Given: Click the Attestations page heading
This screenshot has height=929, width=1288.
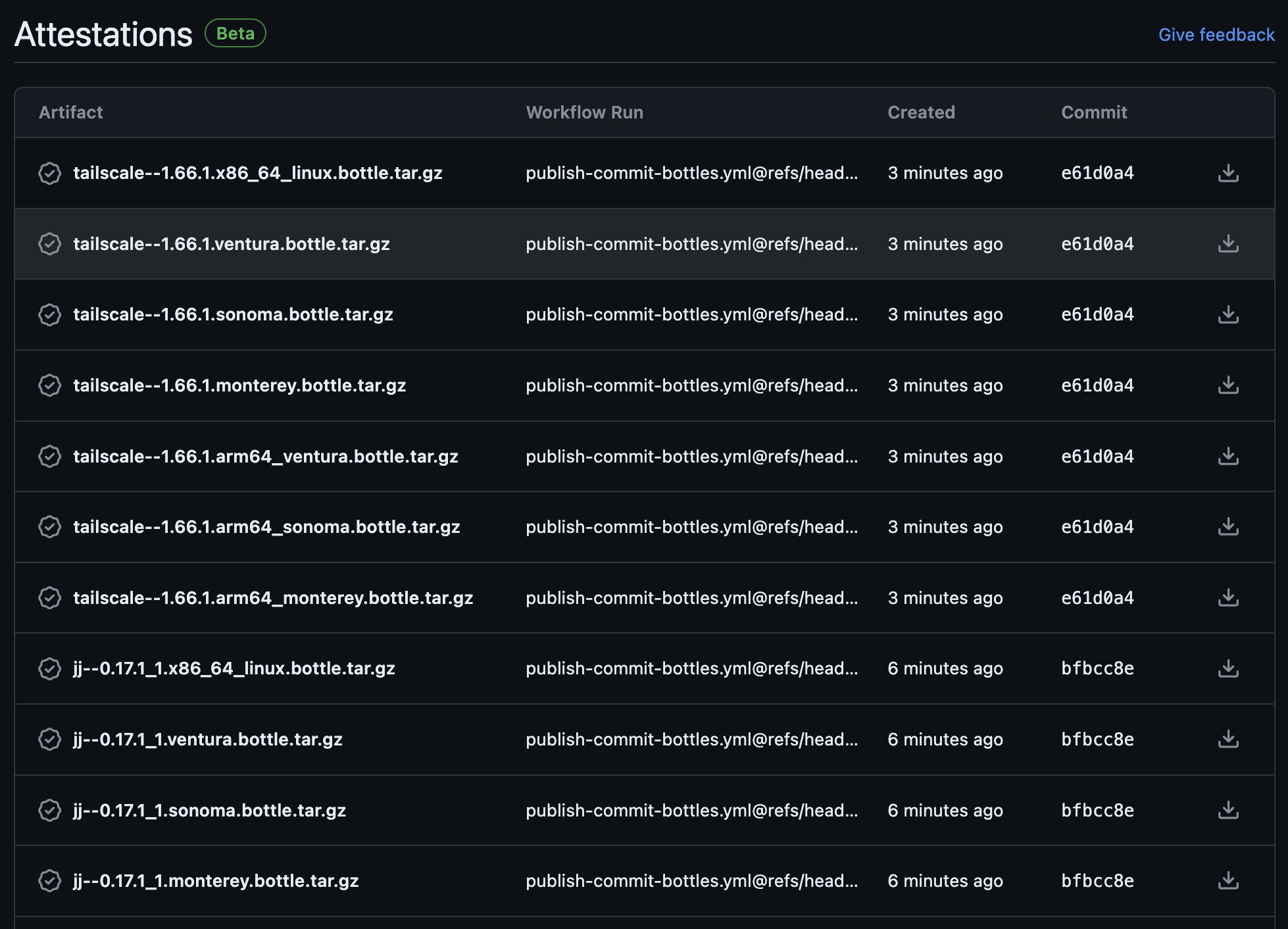Looking at the screenshot, I should [x=103, y=34].
